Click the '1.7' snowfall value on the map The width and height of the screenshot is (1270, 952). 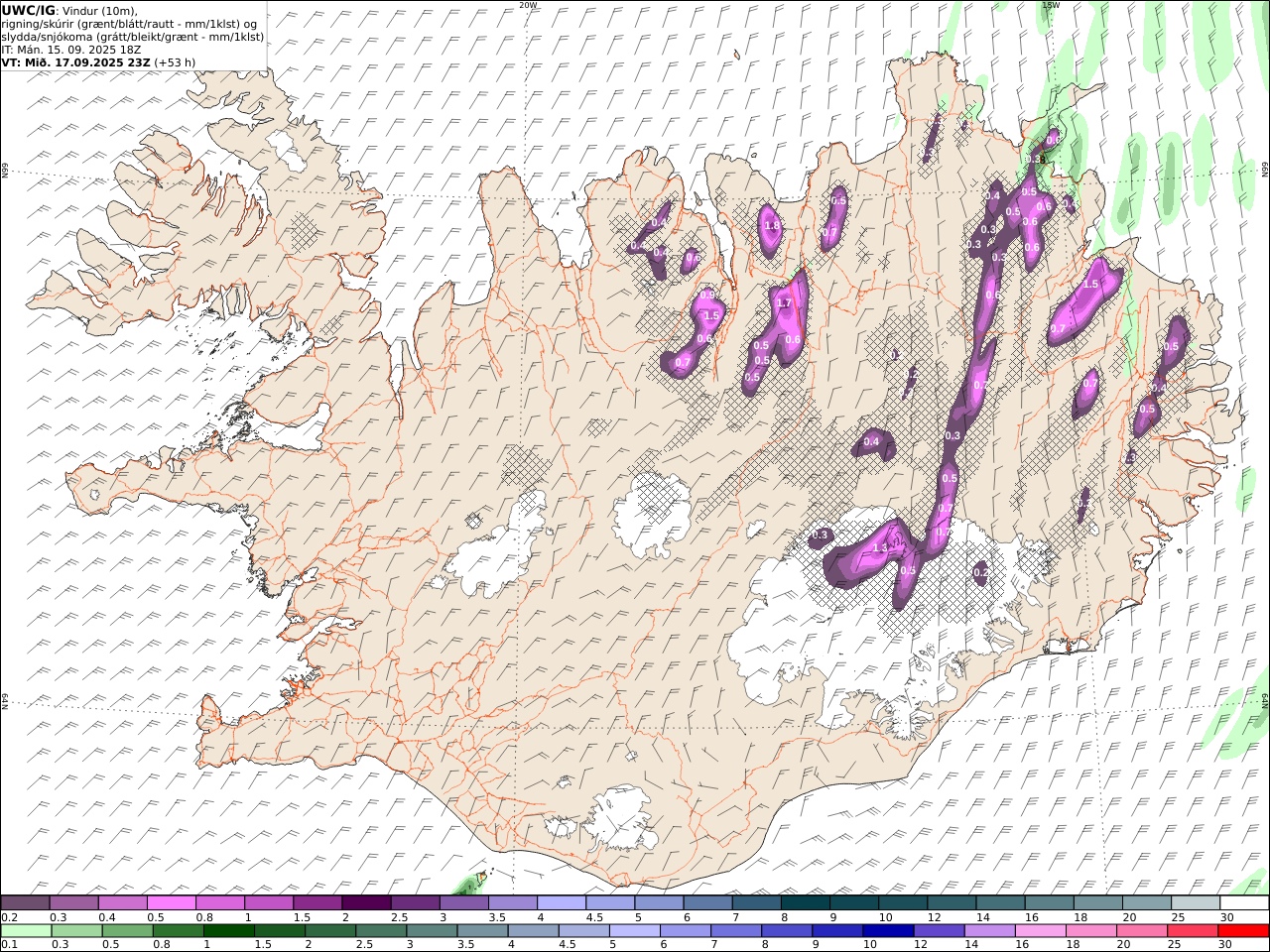click(784, 303)
